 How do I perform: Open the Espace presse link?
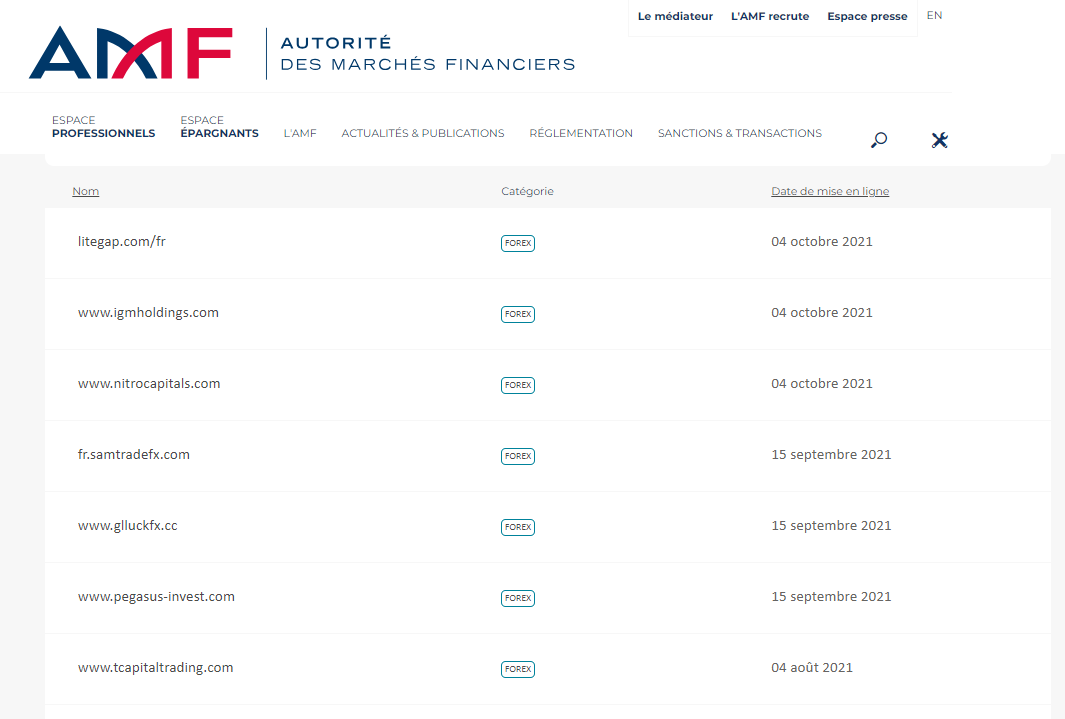point(867,16)
